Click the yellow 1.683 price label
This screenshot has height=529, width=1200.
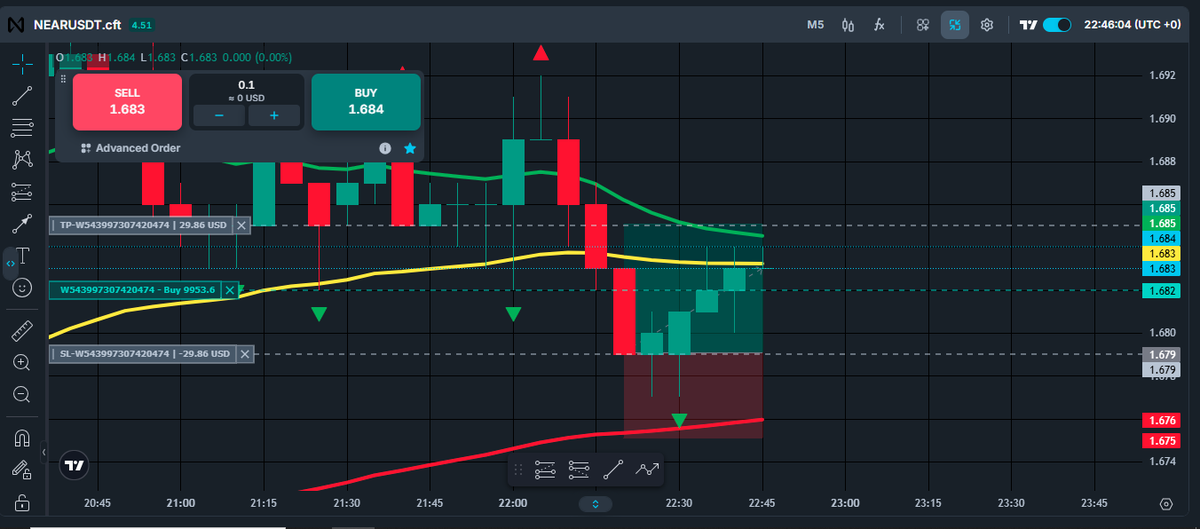point(1162,254)
